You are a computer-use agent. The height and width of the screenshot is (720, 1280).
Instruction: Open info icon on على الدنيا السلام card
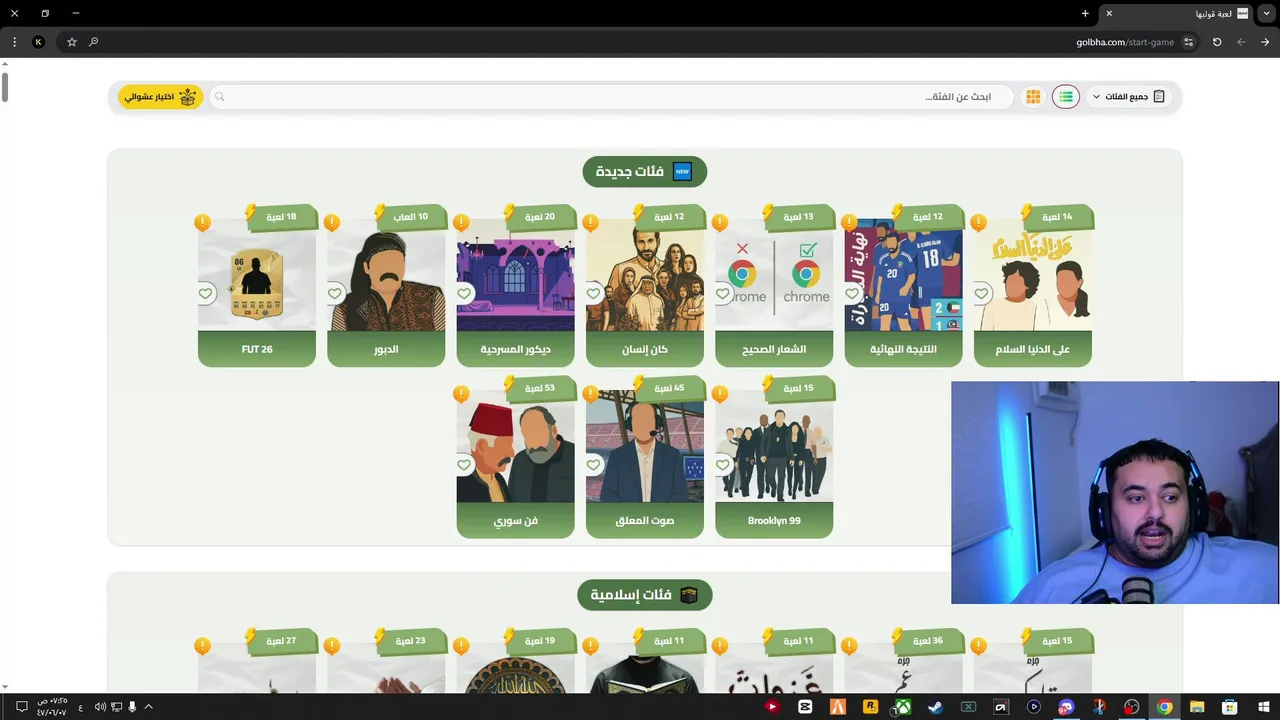click(x=979, y=222)
